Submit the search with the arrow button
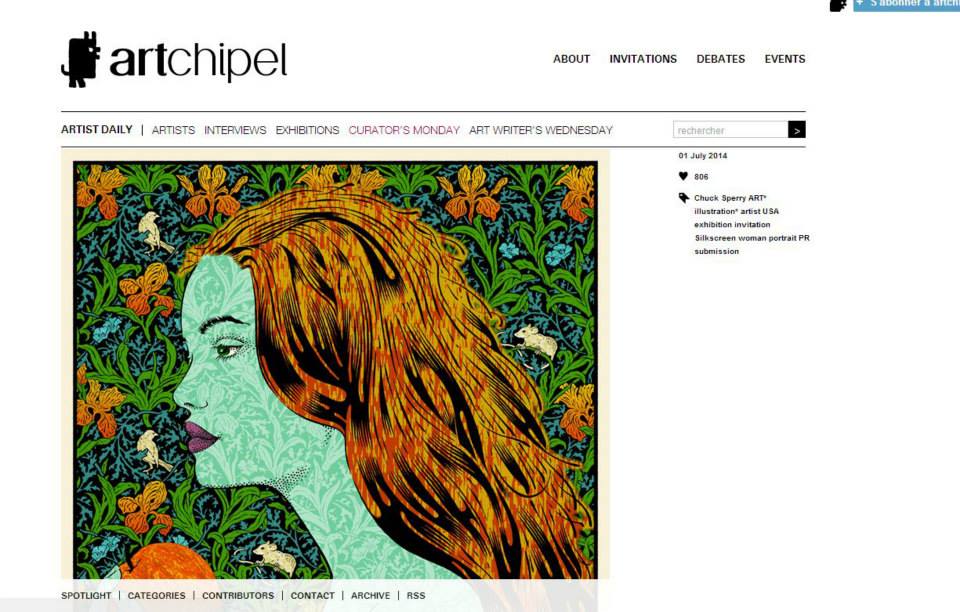The height and width of the screenshot is (612, 960). 797,130
